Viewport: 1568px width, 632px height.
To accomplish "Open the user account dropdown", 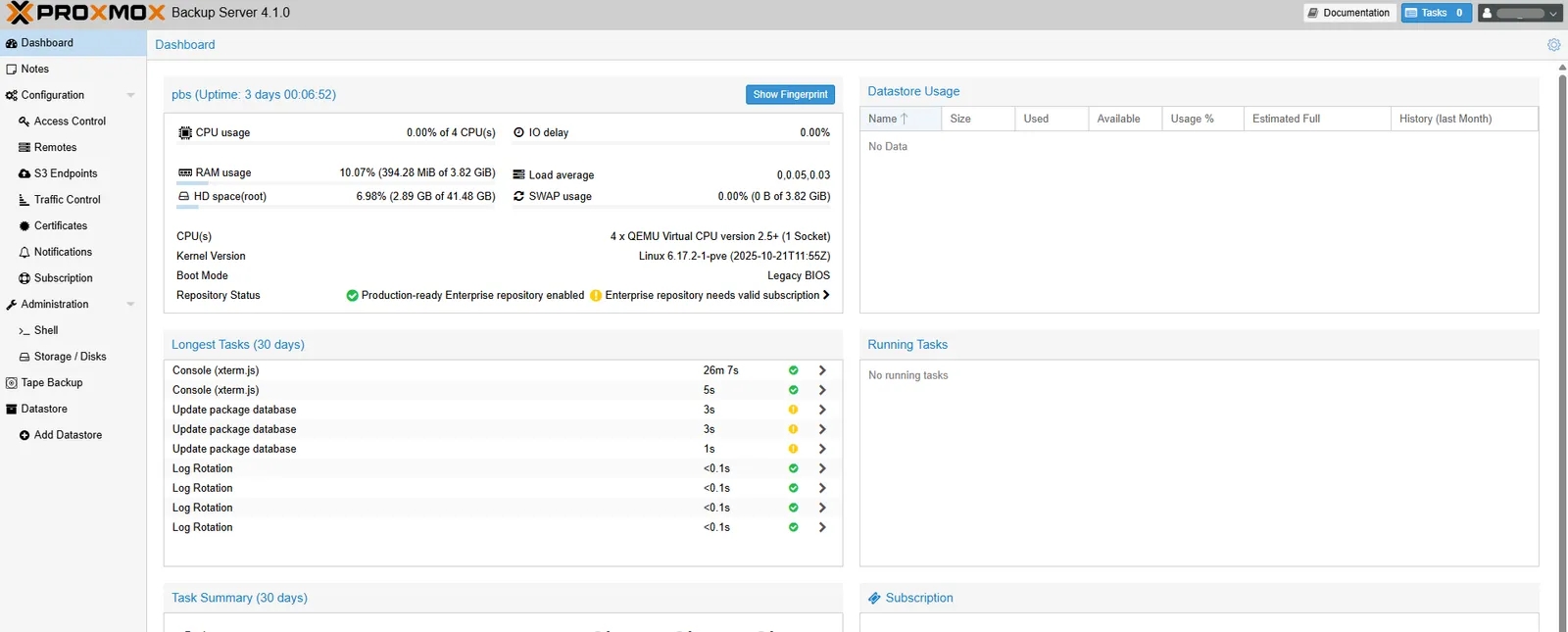I will pyautogui.click(x=1520, y=13).
